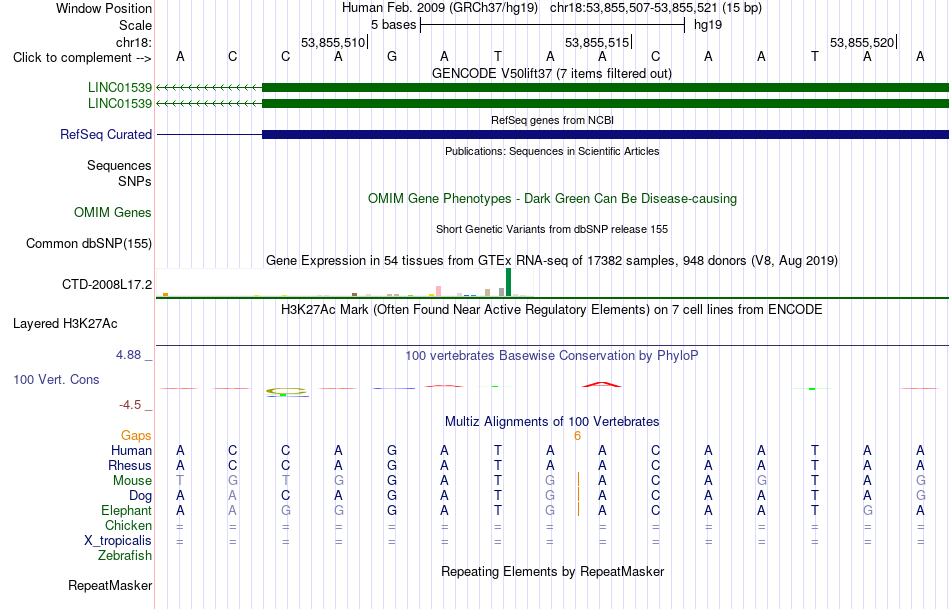Click the Window Position label
The width and height of the screenshot is (950, 609).
[x=104, y=8]
